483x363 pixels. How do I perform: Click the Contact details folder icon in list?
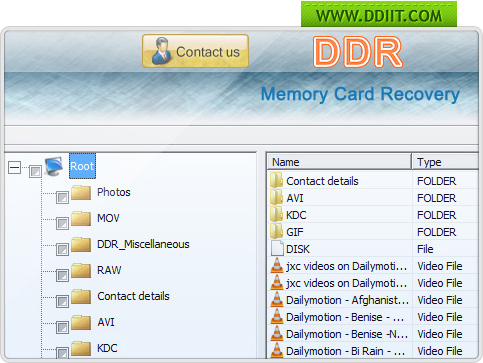[276, 180]
